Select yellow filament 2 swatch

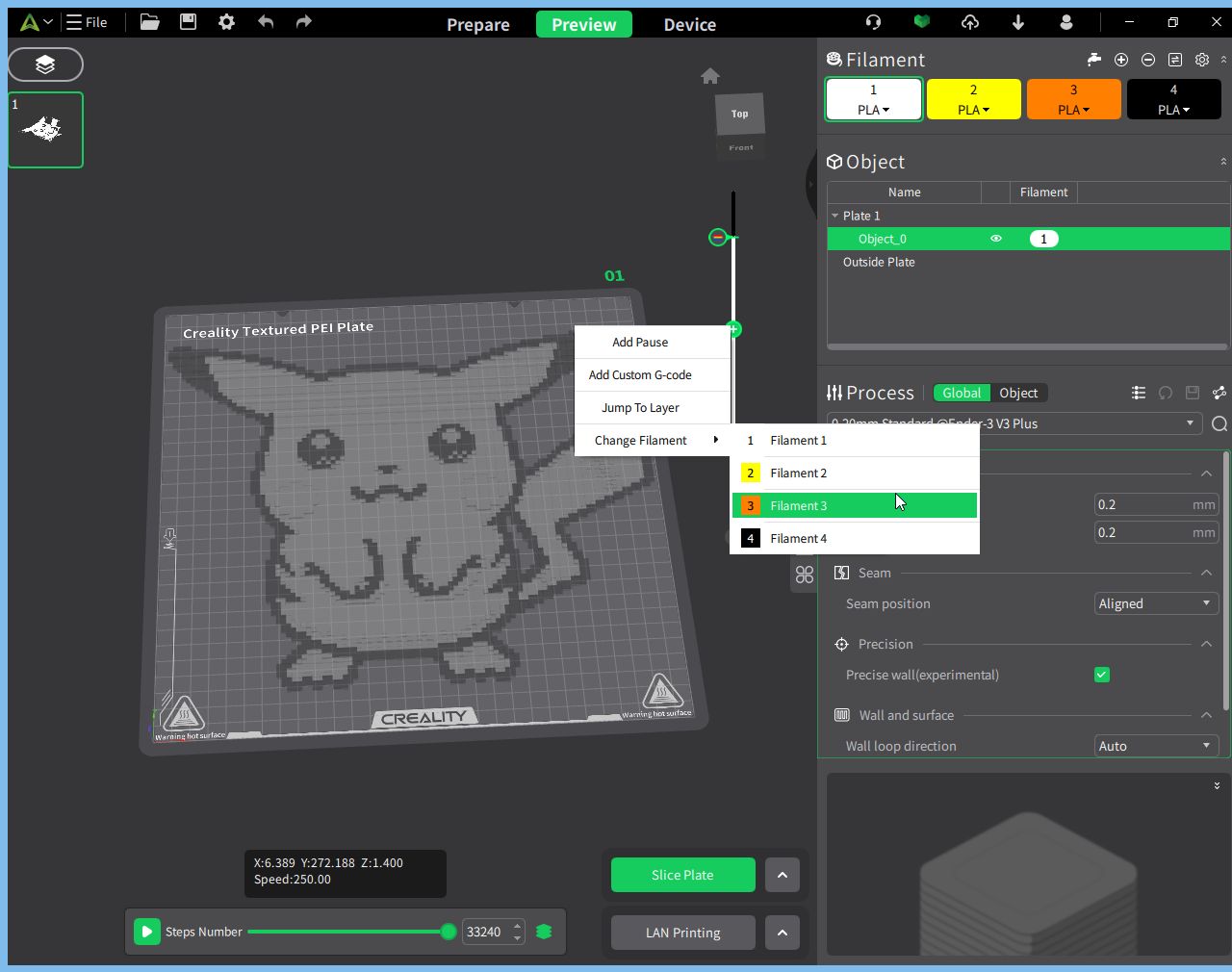[974, 99]
